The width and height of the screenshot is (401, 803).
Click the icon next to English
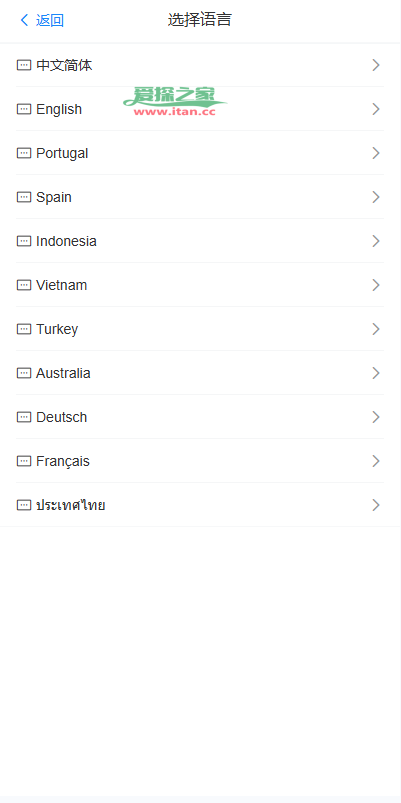[x=24, y=109]
